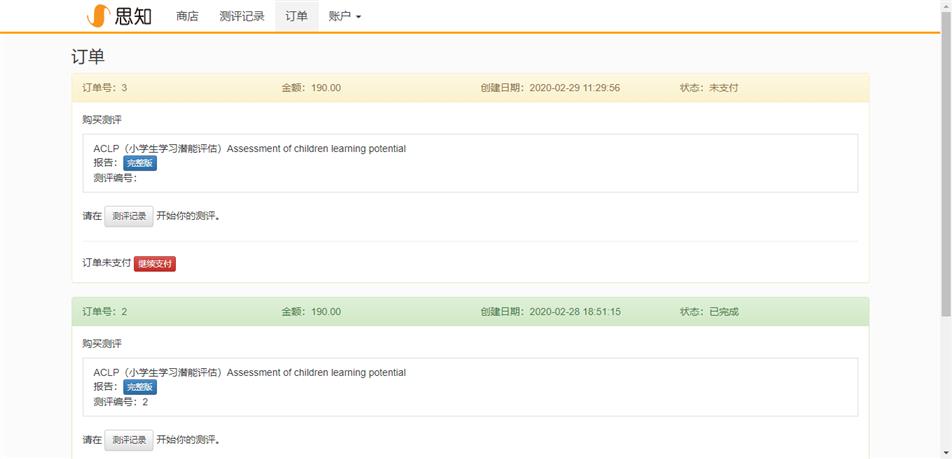
Task: Click the 完整版 badge in order 2
Action: (140, 387)
